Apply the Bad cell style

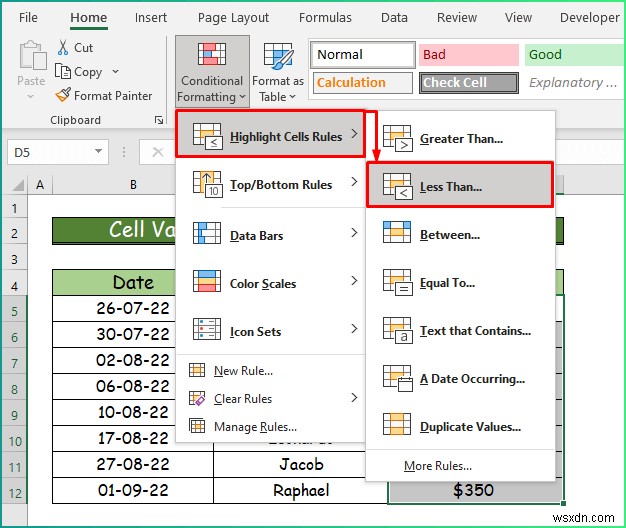469,55
